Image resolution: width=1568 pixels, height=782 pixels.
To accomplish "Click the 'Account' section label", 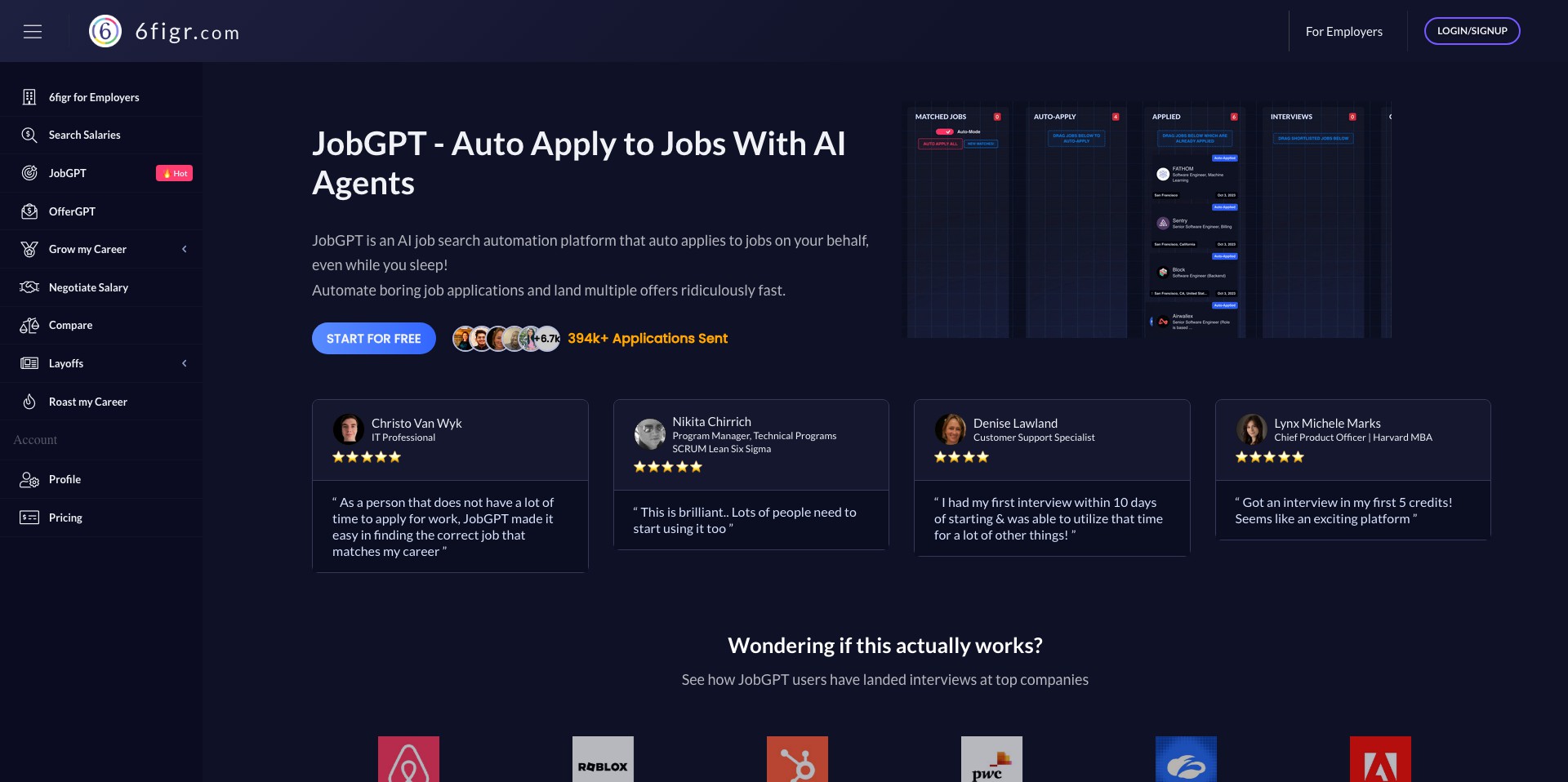I will [35, 440].
